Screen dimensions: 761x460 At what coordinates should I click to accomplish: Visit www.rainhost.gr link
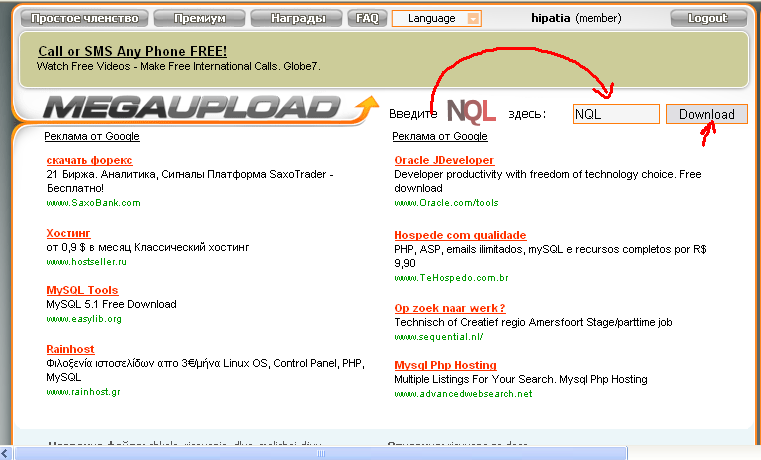click(83, 392)
